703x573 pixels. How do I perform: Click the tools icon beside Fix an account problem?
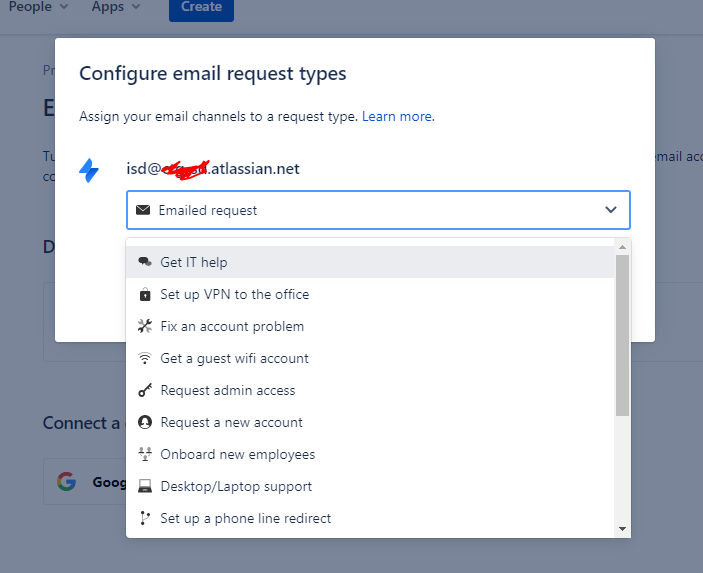point(144,326)
